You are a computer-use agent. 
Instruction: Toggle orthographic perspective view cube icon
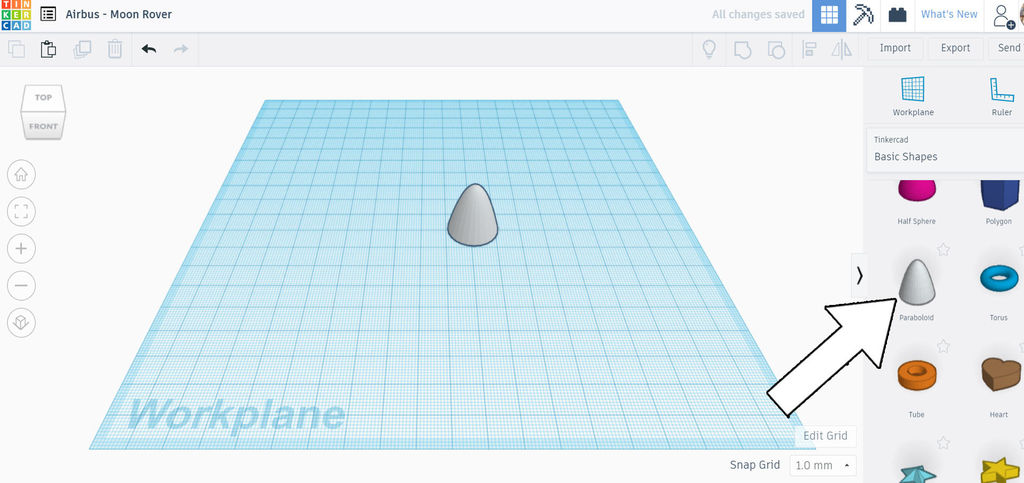[x=22, y=322]
